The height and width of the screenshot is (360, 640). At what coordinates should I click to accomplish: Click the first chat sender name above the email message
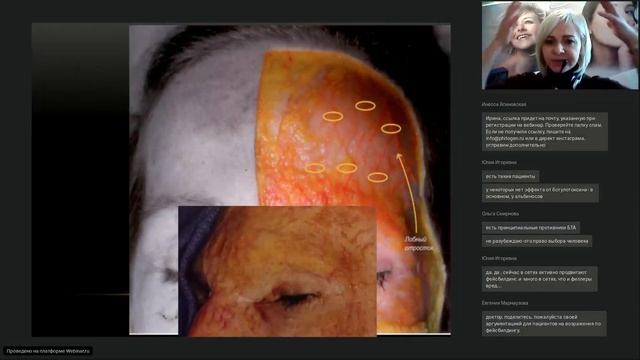coord(504,104)
